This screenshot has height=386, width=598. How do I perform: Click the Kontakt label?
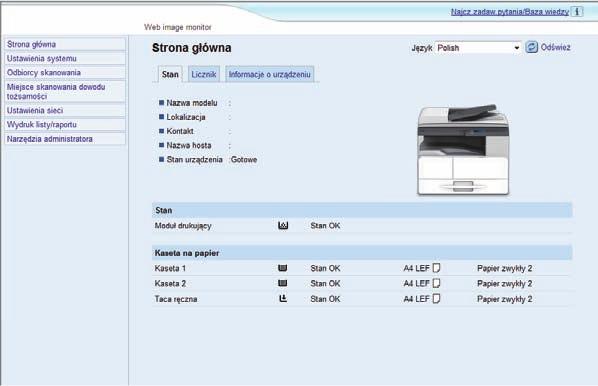[180, 131]
